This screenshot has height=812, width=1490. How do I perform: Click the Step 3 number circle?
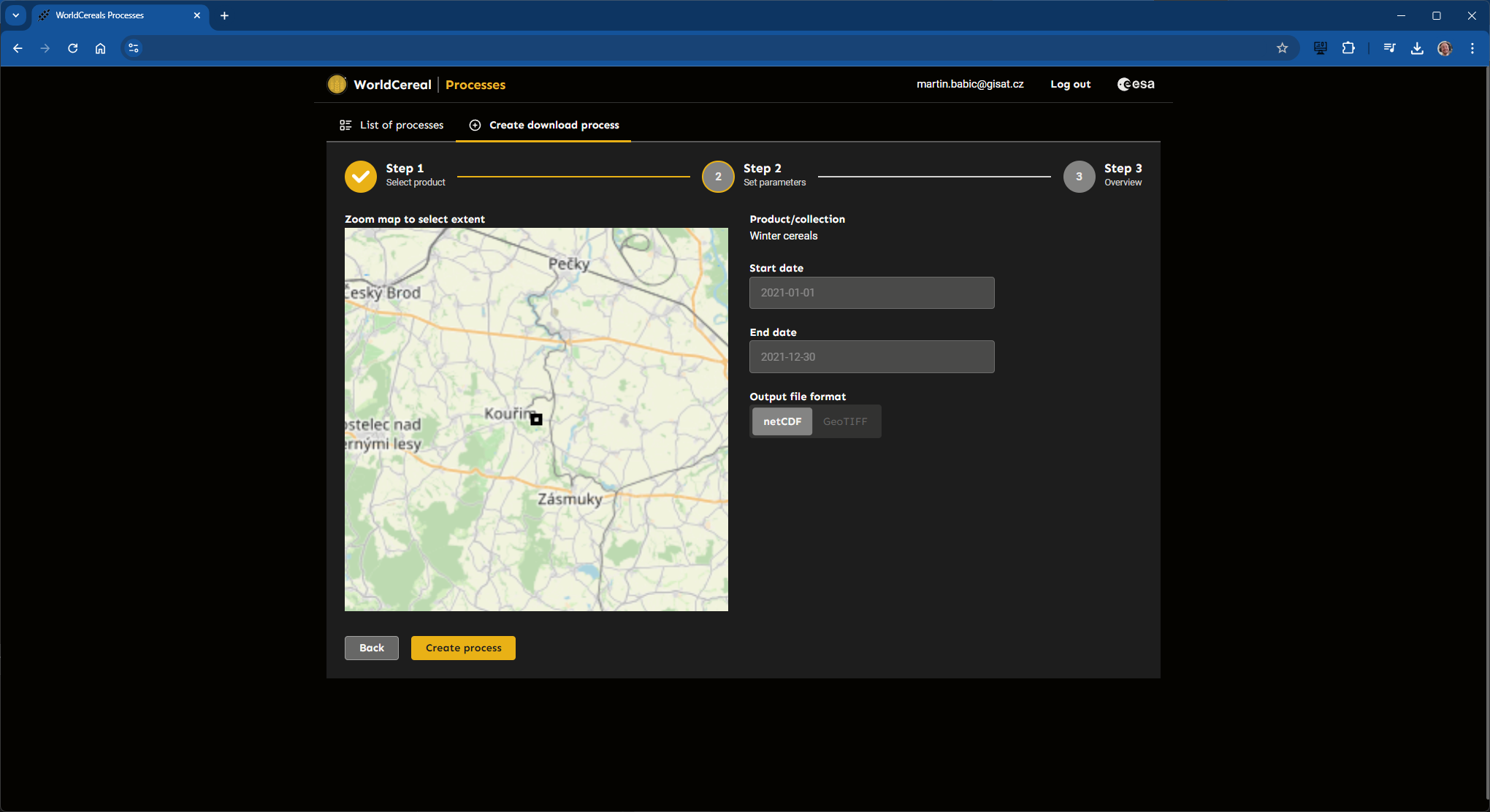point(1079,177)
